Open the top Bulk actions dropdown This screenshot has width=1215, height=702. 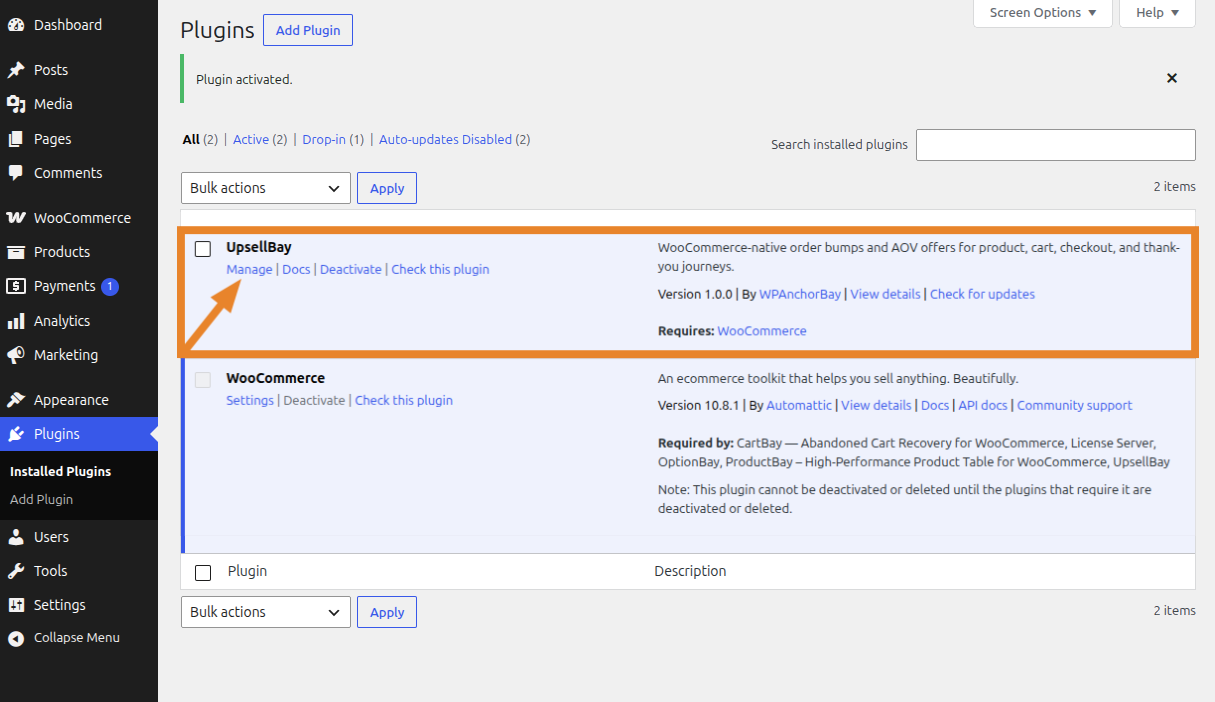click(x=266, y=188)
